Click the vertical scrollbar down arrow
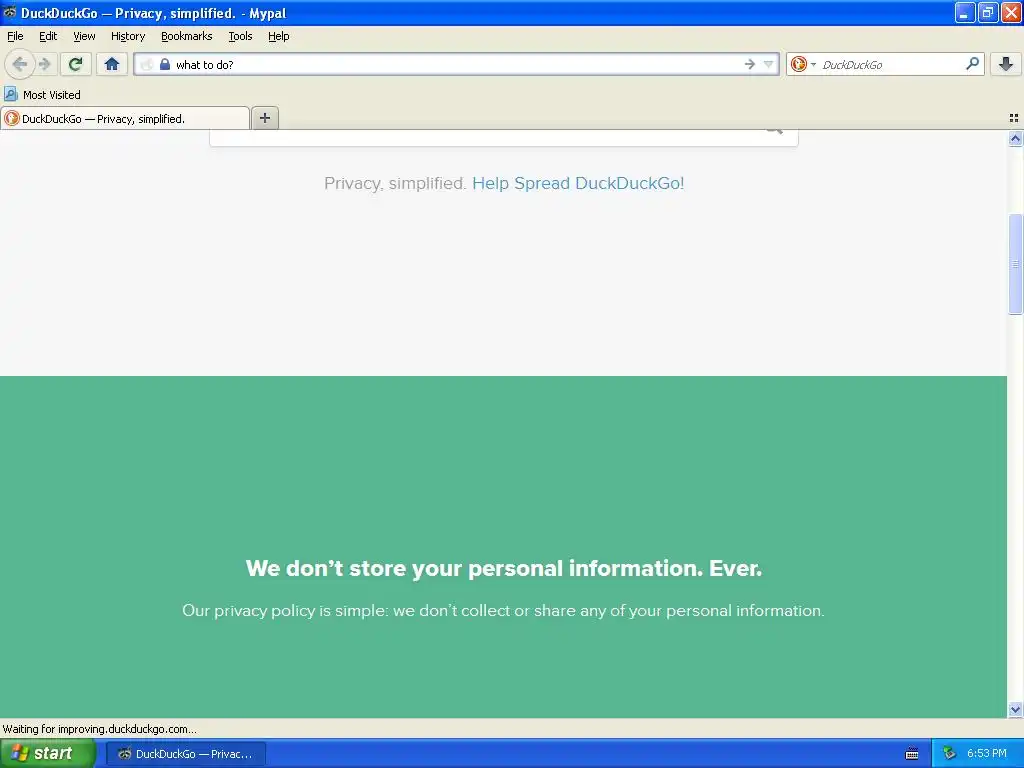1024x768 pixels. tap(1015, 709)
